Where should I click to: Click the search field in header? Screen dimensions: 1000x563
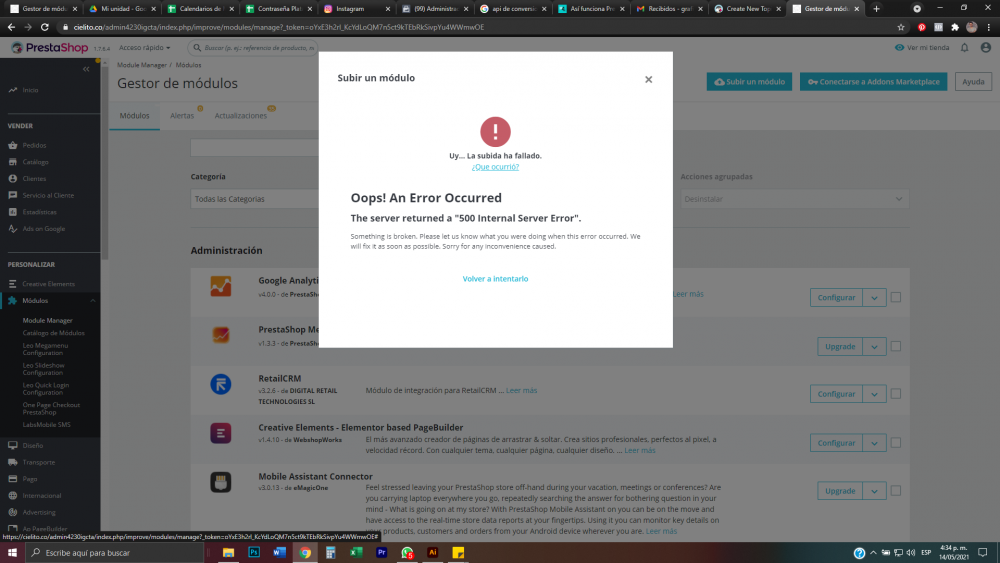255,48
